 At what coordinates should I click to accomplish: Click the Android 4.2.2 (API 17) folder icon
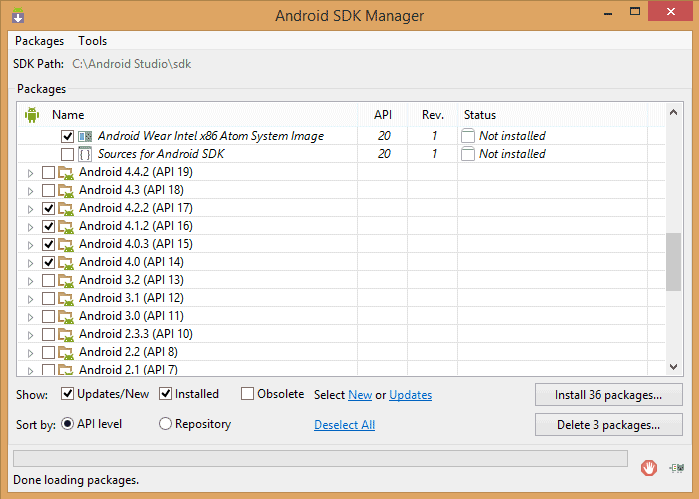(x=66, y=208)
